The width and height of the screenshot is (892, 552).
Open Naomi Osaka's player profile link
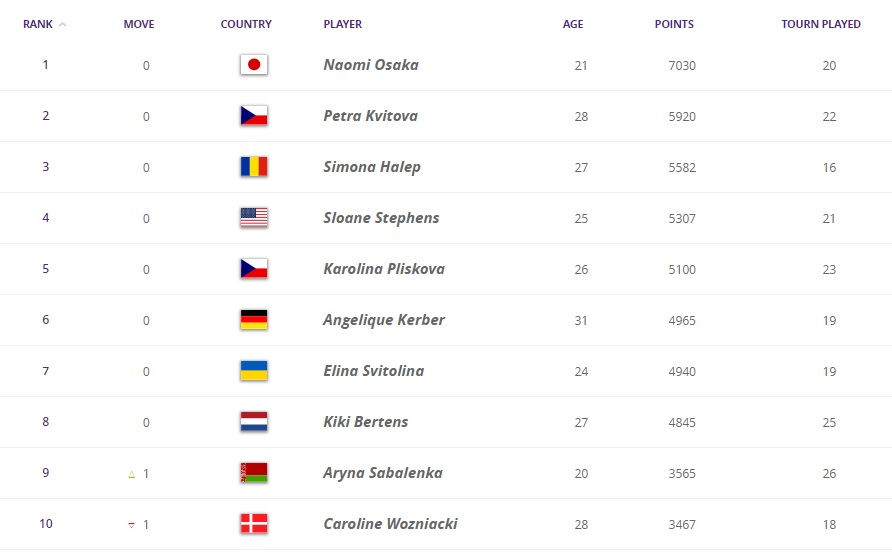371,65
